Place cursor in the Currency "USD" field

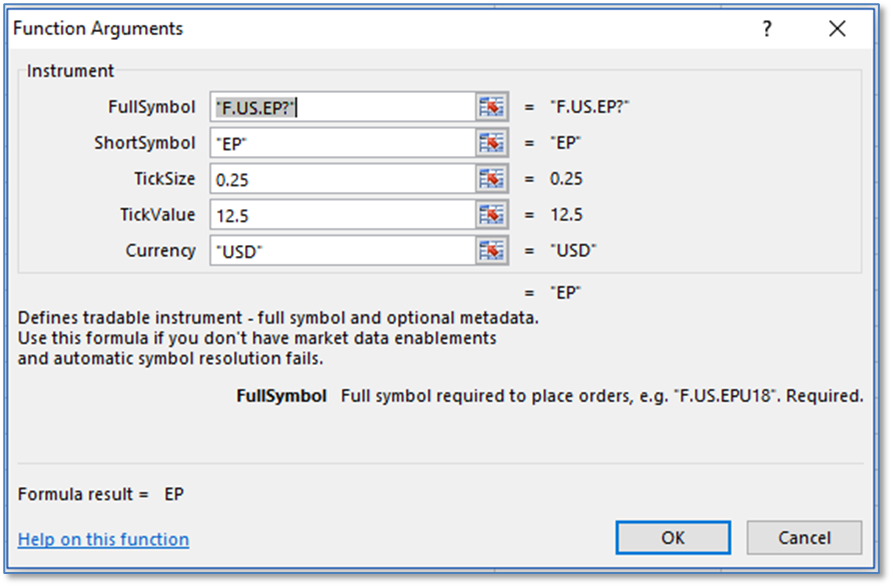(342, 251)
